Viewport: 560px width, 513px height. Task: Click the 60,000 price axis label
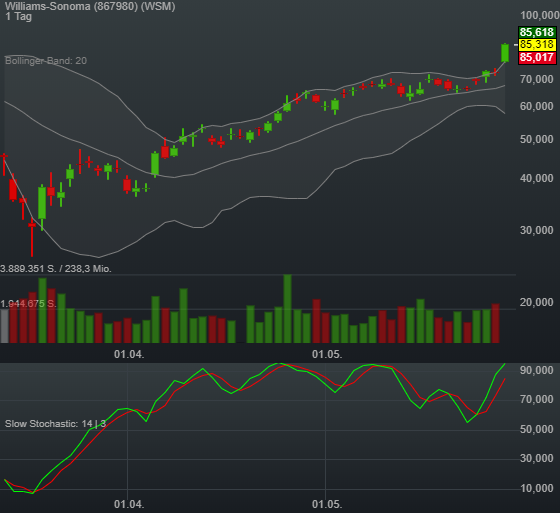pyautogui.click(x=537, y=106)
